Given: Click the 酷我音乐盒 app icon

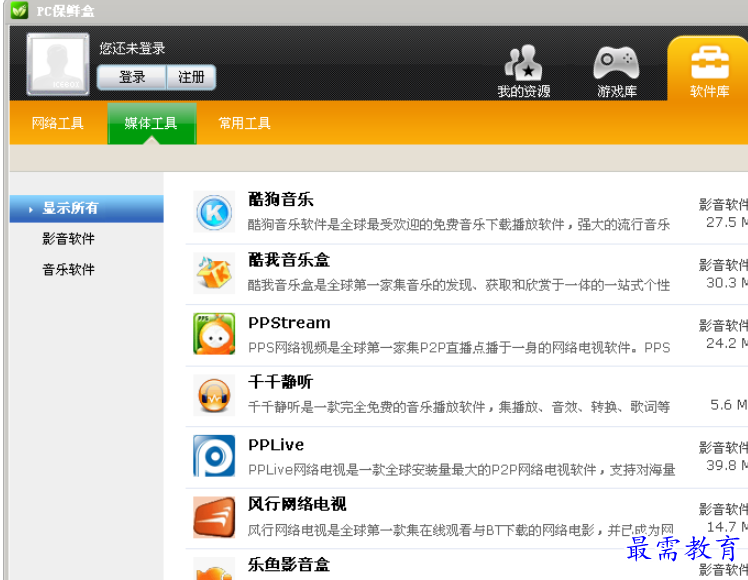Looking at the screenshot, I should (x=214, y=273).
